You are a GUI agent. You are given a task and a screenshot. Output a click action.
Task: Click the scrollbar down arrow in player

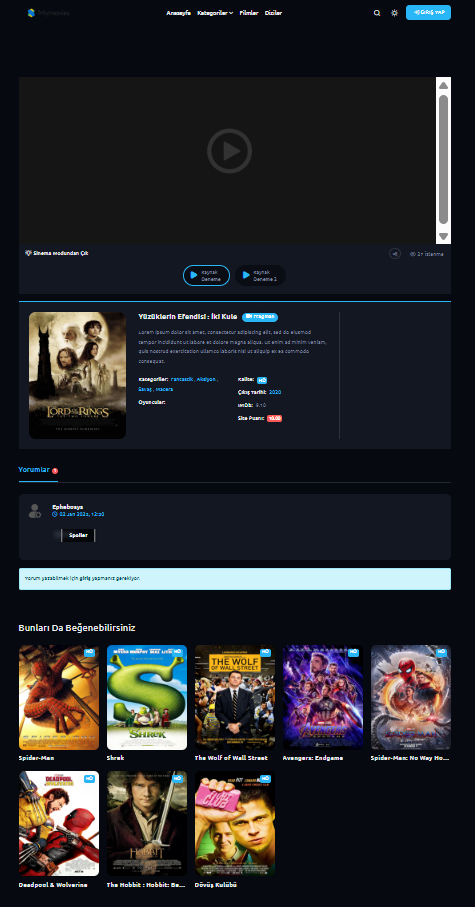coord(444,236)
